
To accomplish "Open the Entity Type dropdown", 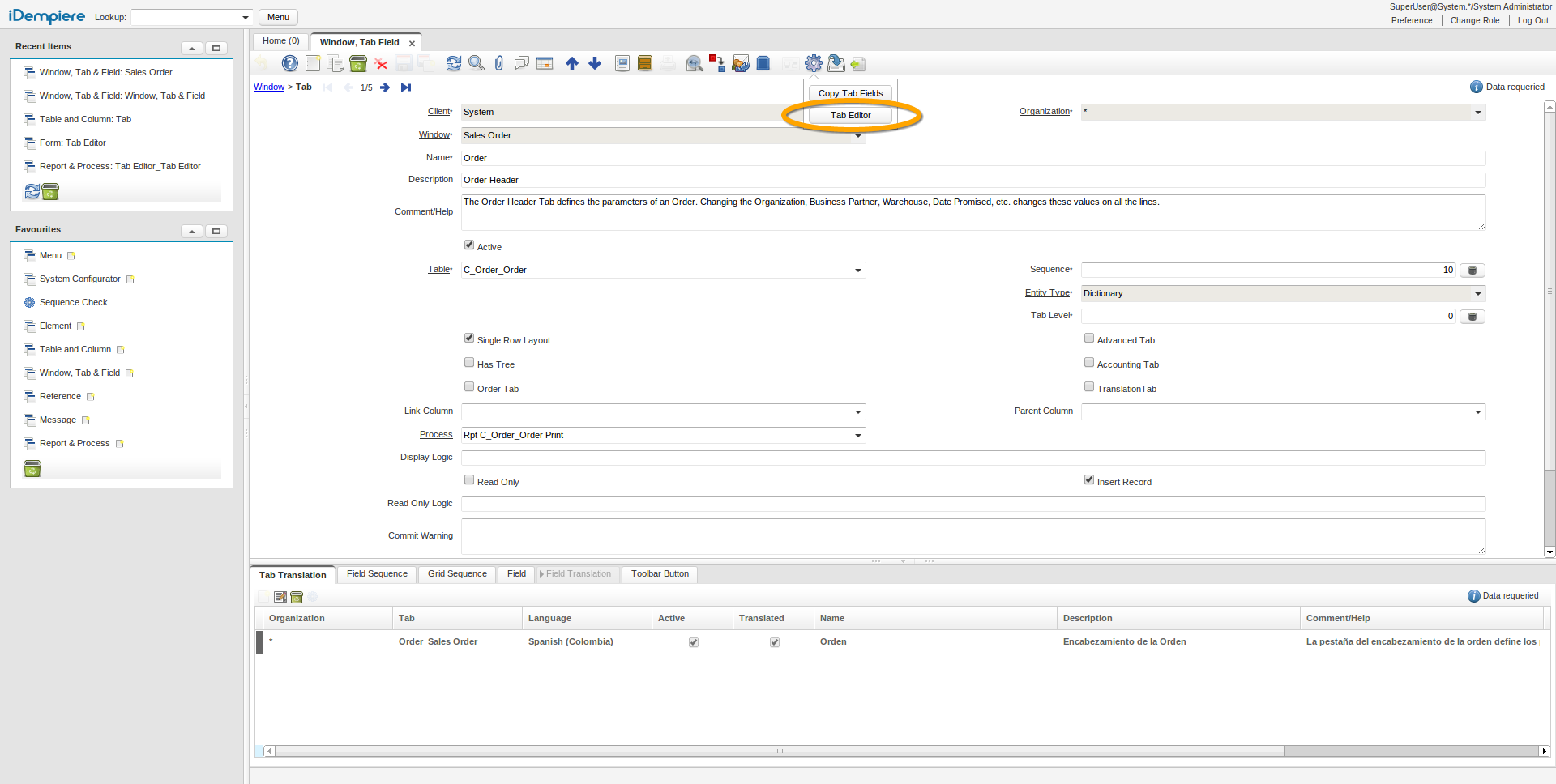I will (1477, 294).
